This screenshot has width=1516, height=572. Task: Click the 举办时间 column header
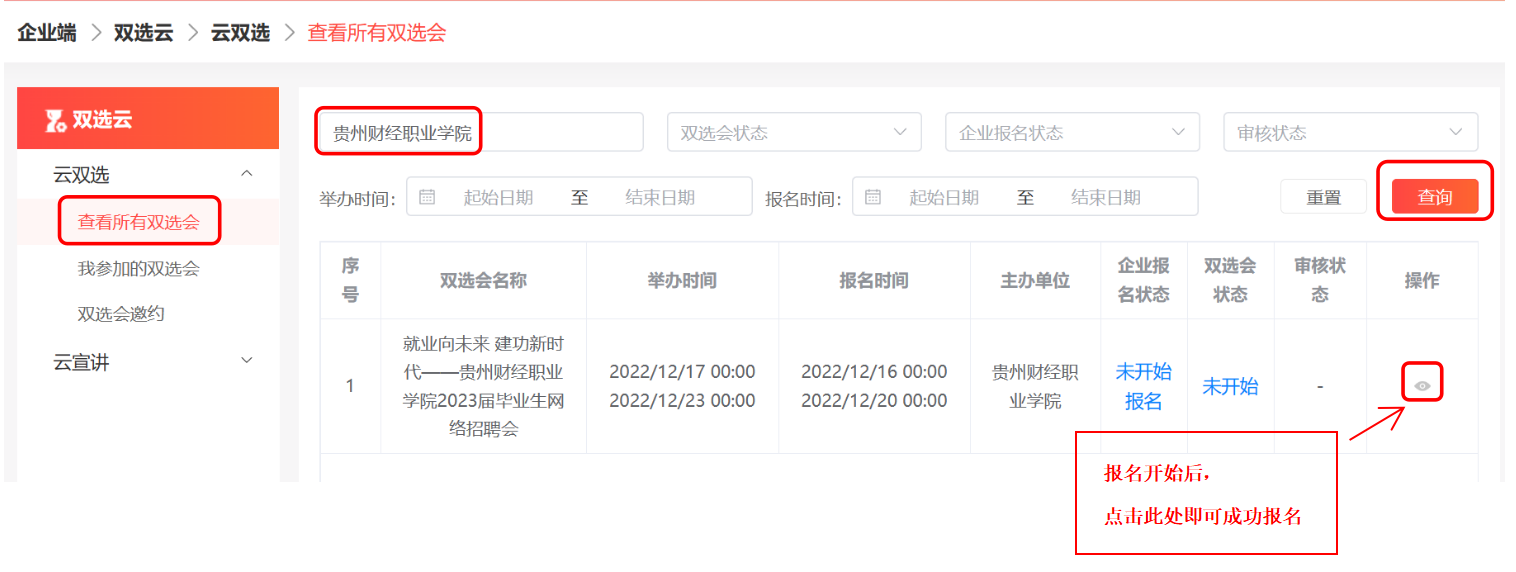pos(682,280)
